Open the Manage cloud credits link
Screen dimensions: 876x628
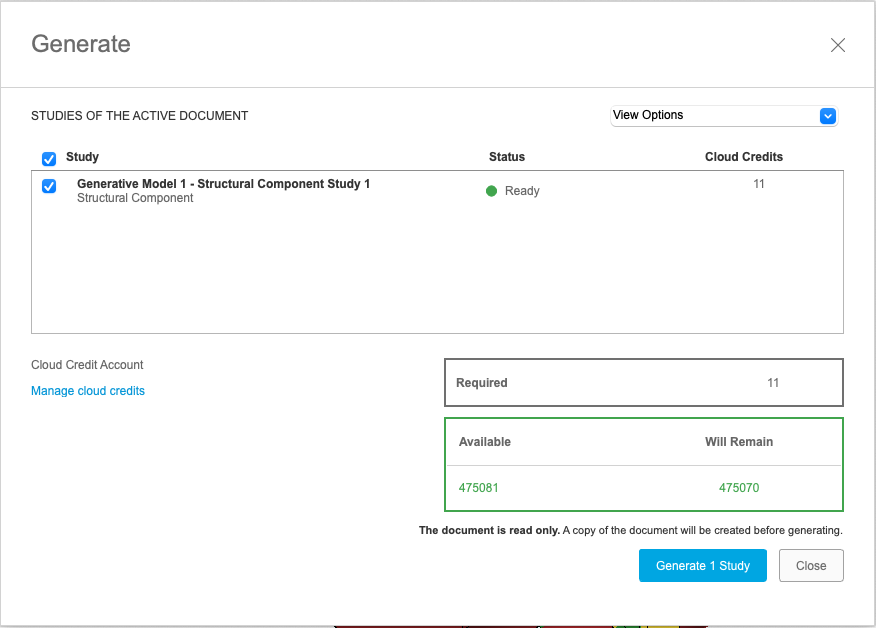88,391
